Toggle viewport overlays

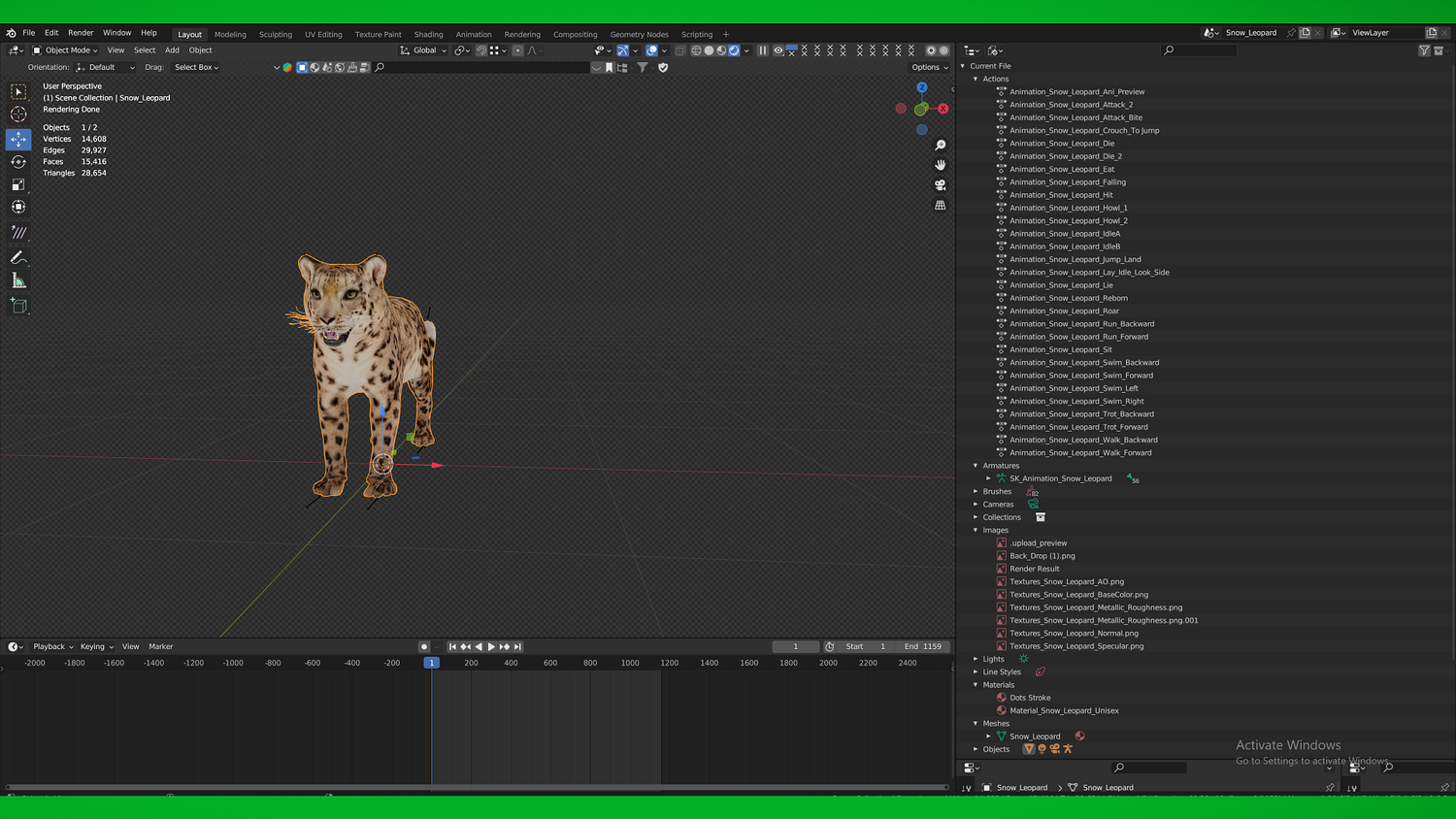(x=651, y=50)
